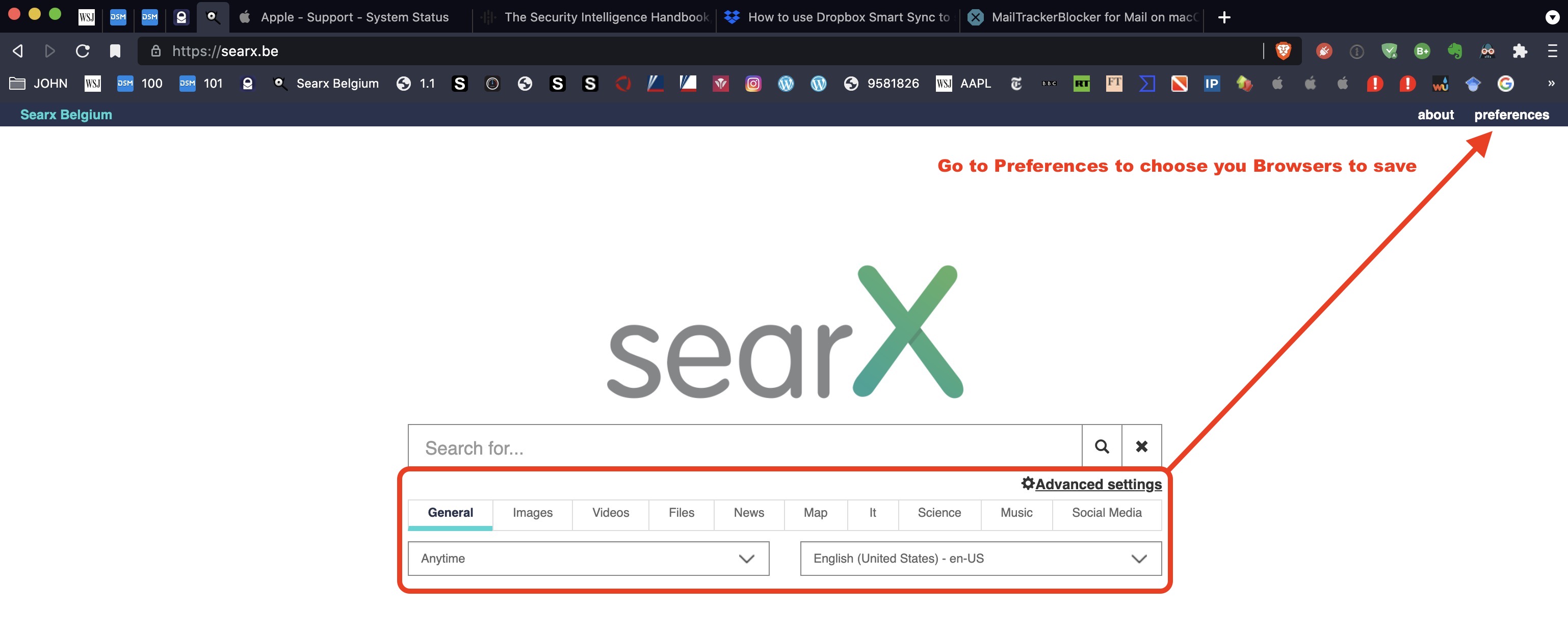Click the Instagram bookmark icon

click(x=753, y=84)
